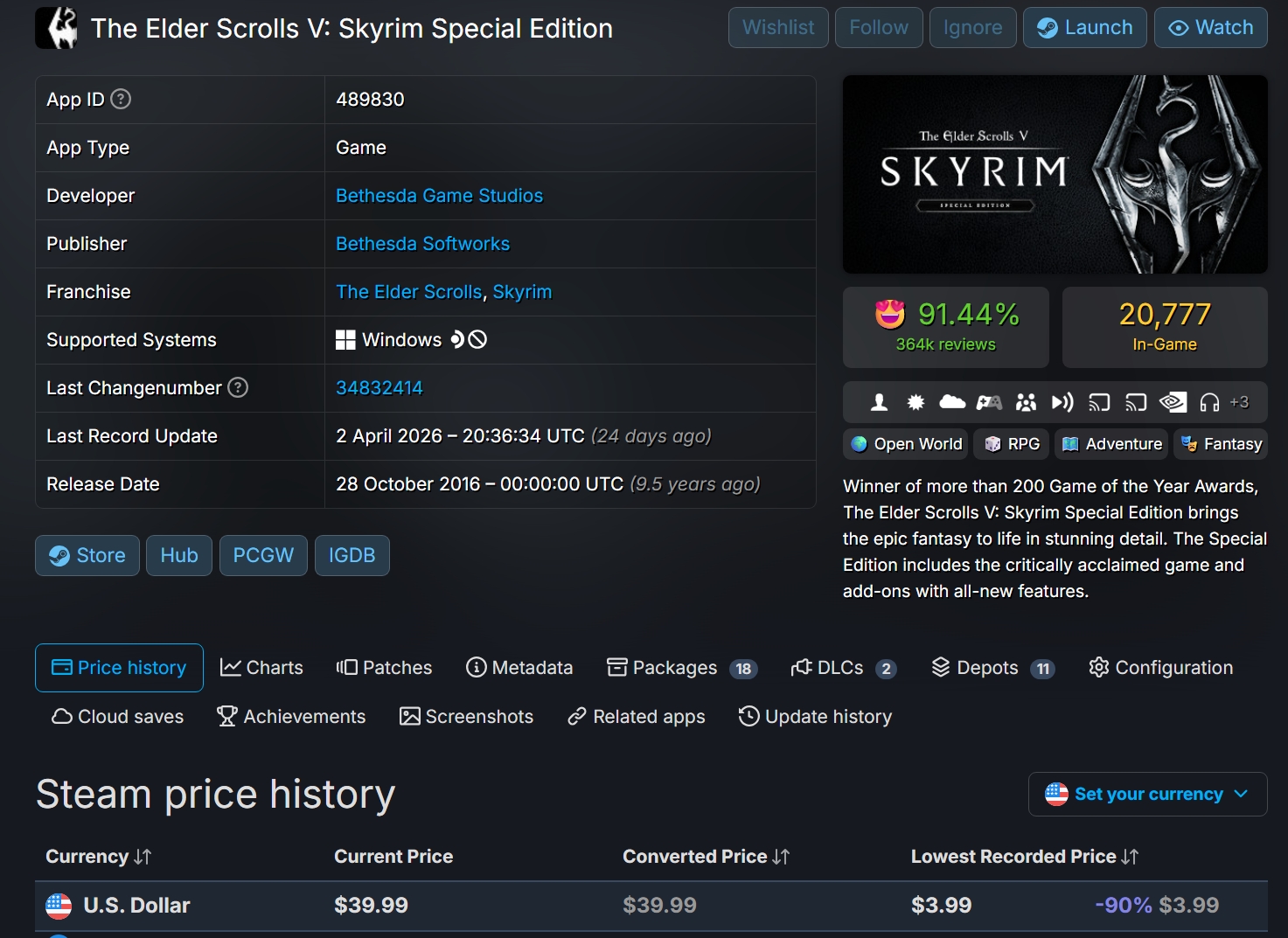Image resolution: width=1288 pixels, height=938 pixels.
Task: Switch to the Configuration tab
Action: 1160,668
